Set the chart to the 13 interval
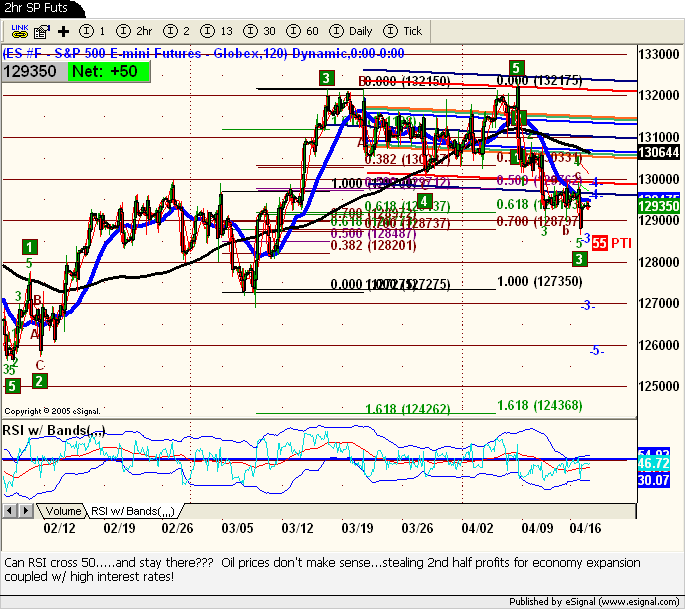 [x=219, y=31]
